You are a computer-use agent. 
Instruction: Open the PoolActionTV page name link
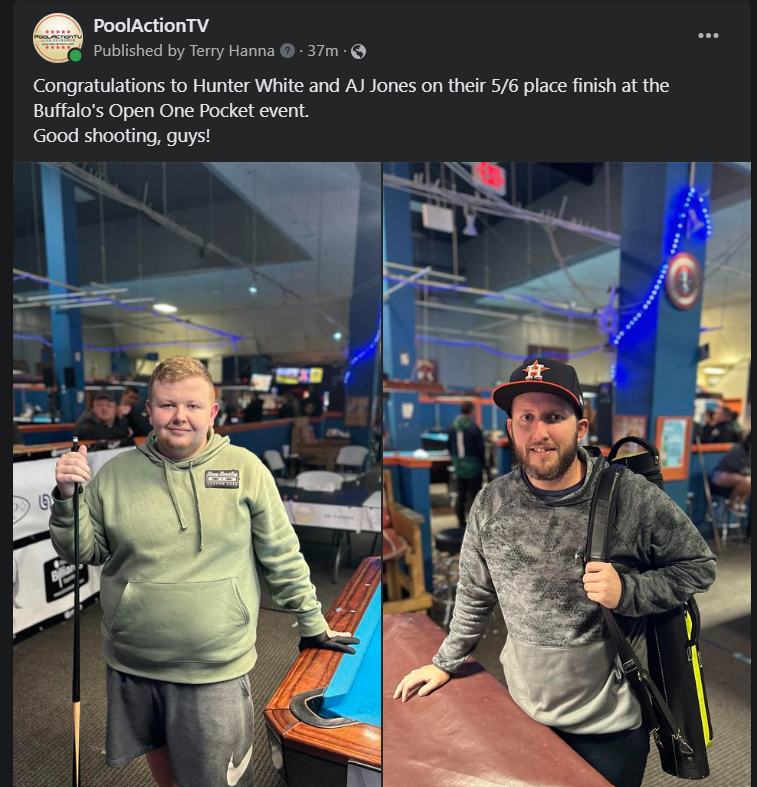tap(151, 26)
